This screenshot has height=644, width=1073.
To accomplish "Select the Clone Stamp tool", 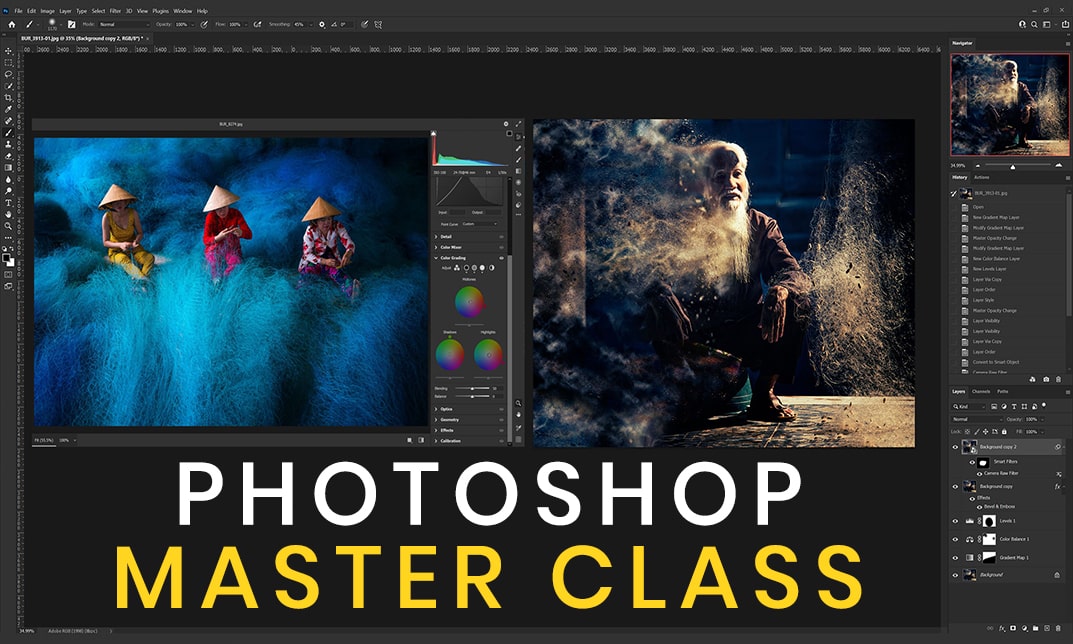I will (8, 144).
